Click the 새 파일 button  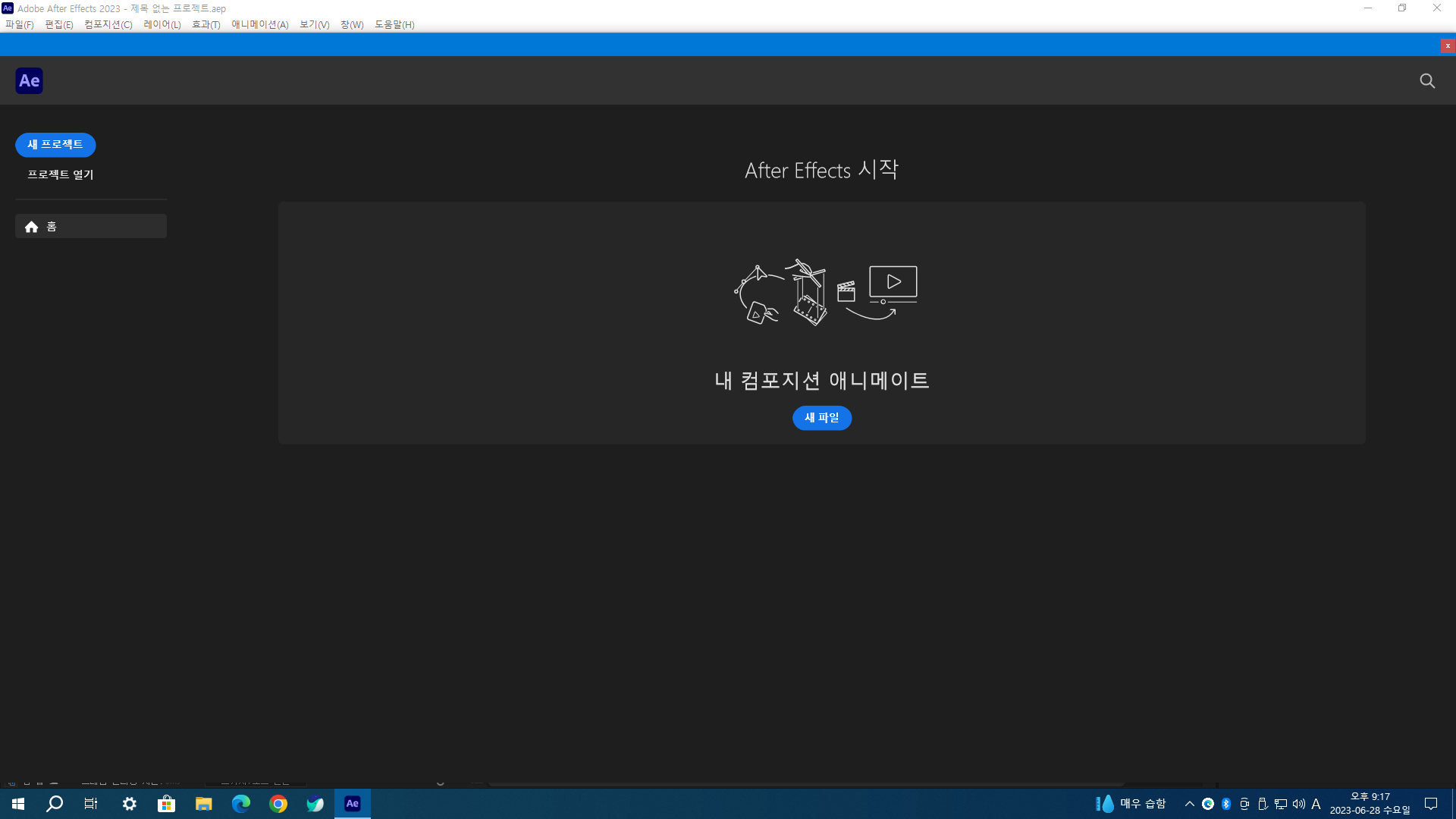pyautogui.click(x=822, y=418)
